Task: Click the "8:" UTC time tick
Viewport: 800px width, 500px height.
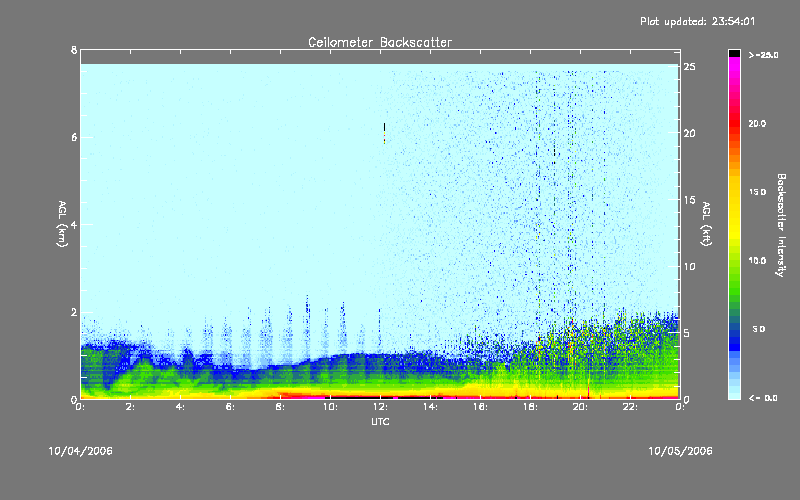Action: click(281, 407)
